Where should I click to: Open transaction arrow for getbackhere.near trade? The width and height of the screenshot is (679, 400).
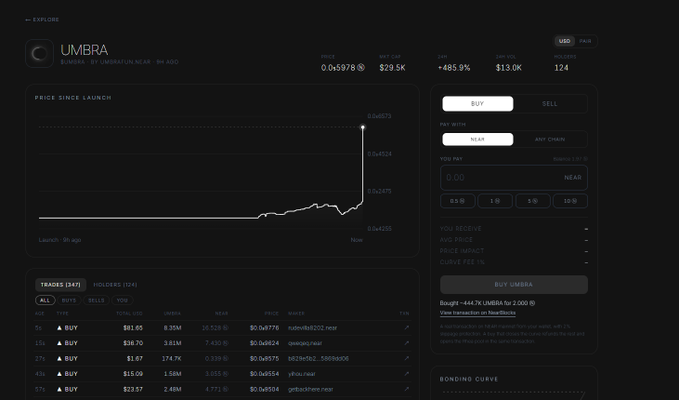[x=406, y=389]
